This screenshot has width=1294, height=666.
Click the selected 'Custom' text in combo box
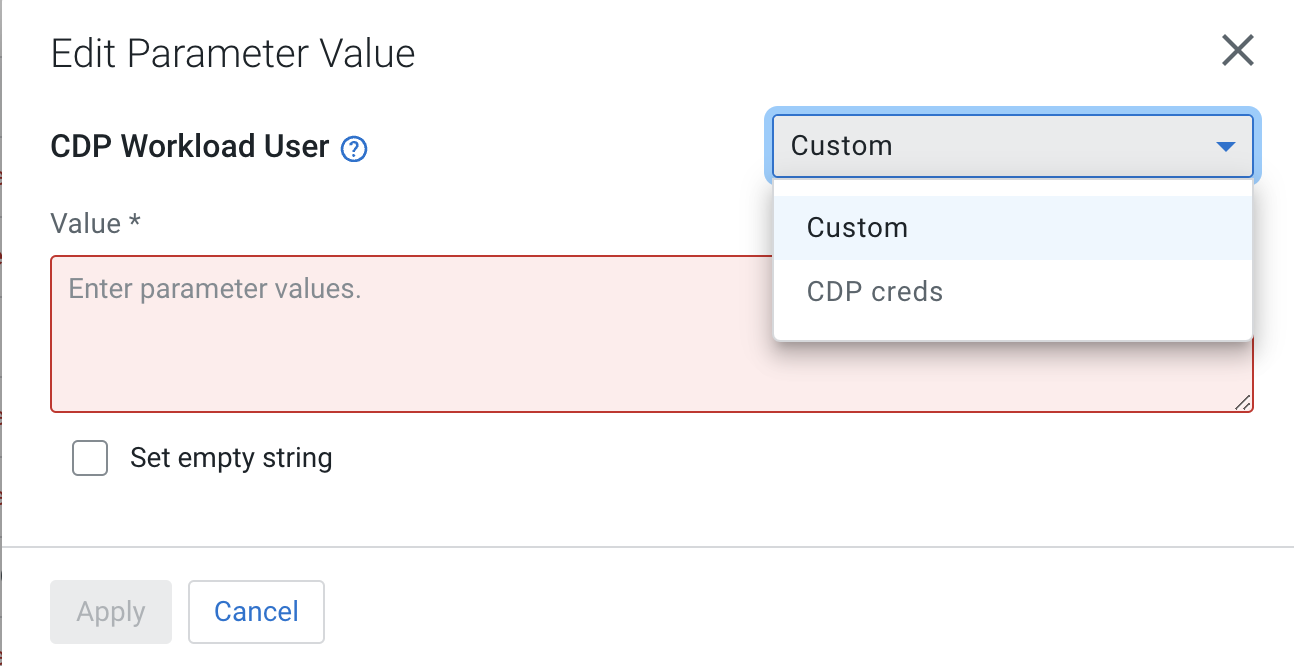coord(841,146)
